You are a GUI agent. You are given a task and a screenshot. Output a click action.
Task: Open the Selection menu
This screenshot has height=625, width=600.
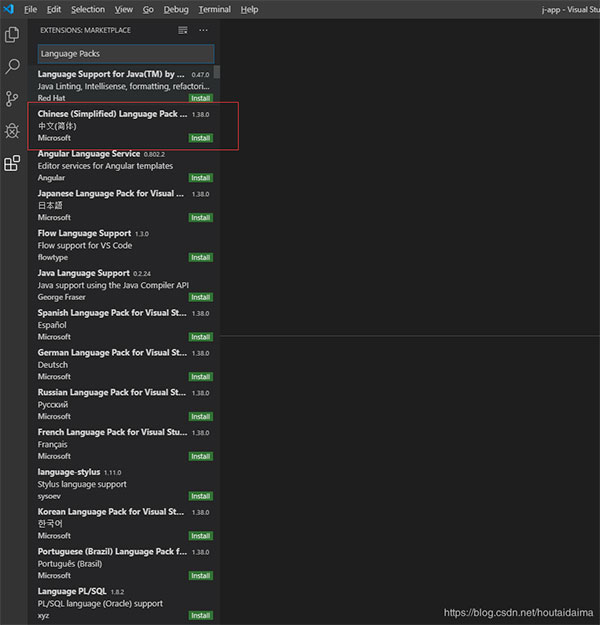[88, 9]
